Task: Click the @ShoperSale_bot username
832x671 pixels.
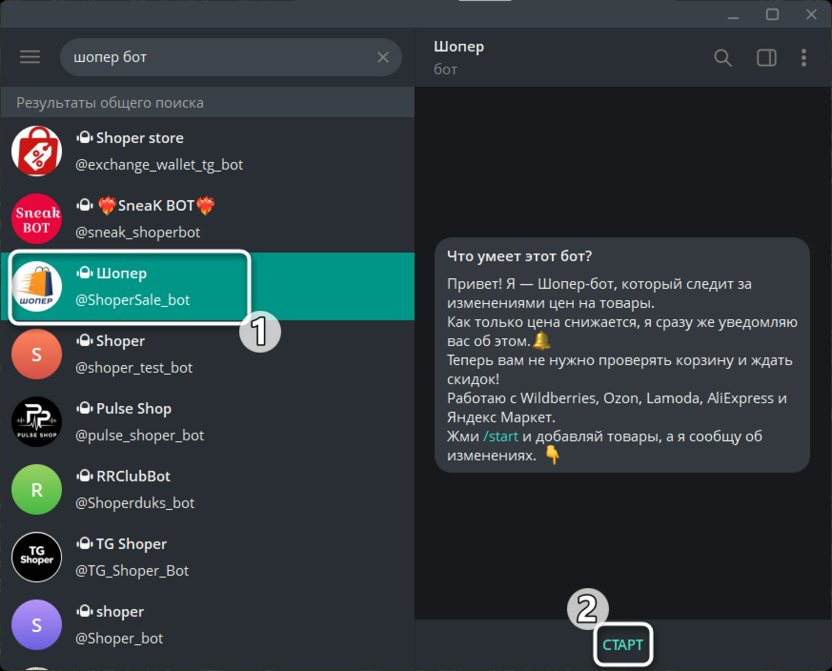Action: click(x=132, y=300)
